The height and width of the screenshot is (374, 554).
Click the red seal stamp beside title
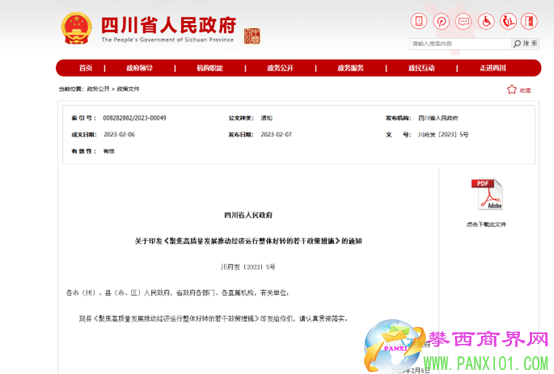click(252, 36)
